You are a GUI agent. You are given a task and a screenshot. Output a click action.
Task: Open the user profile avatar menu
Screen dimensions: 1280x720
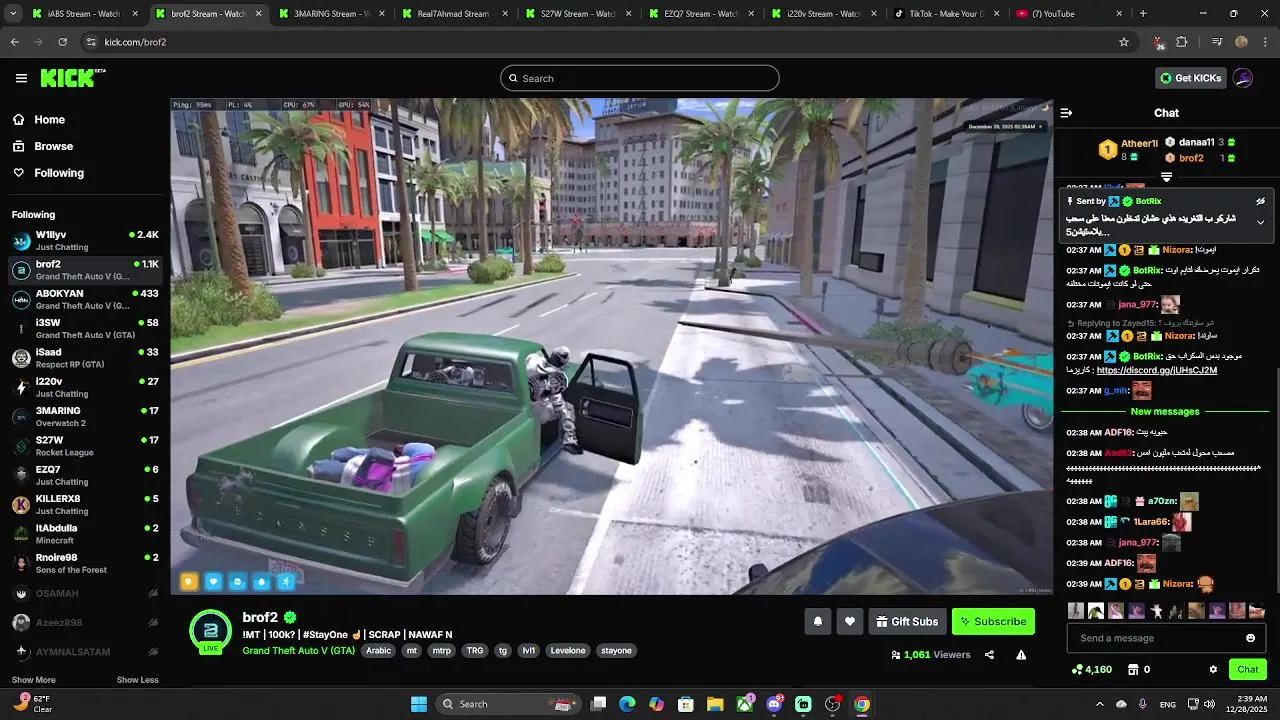click(1243, 78)
